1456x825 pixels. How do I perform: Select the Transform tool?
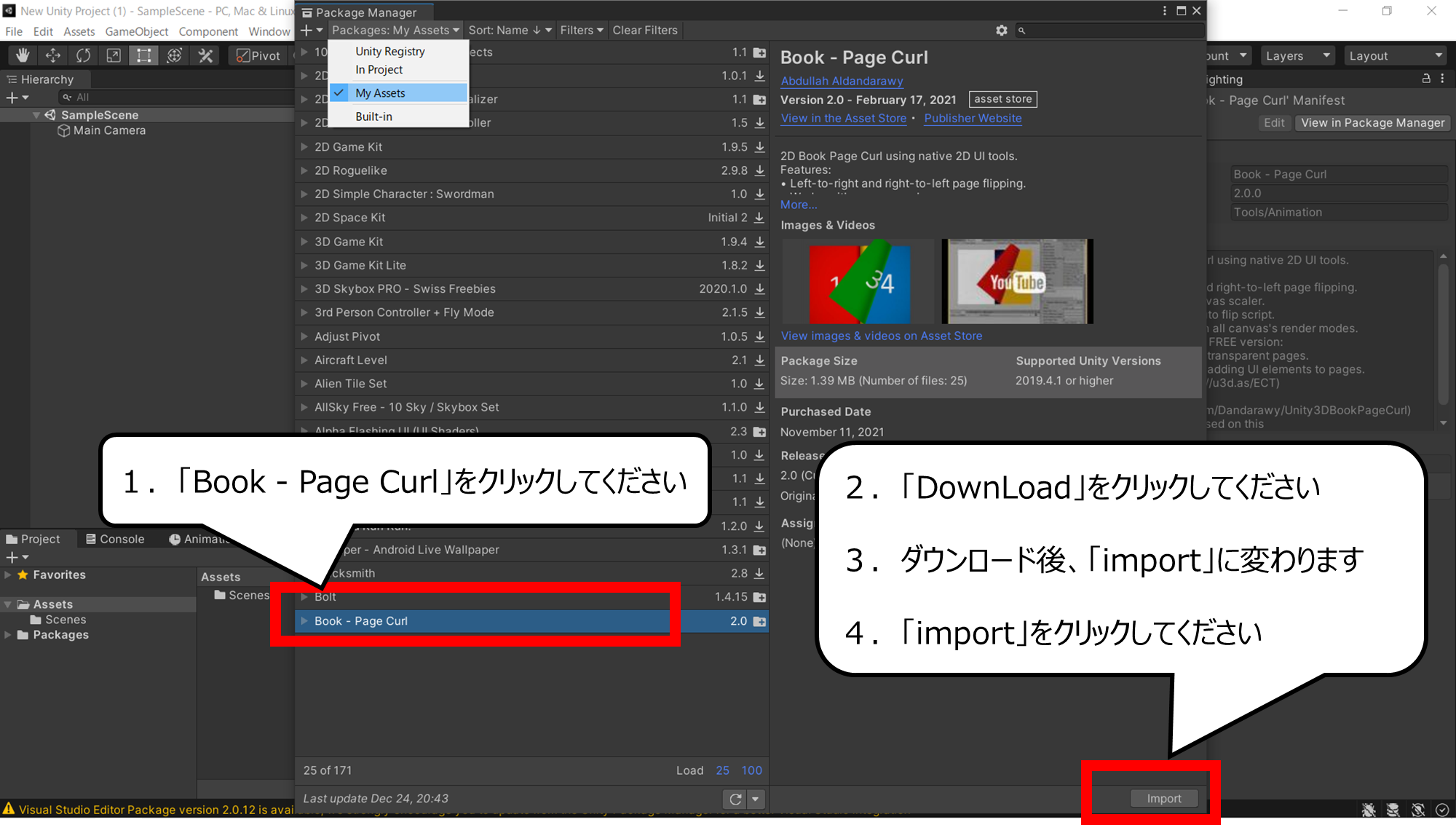pos(175,55)
